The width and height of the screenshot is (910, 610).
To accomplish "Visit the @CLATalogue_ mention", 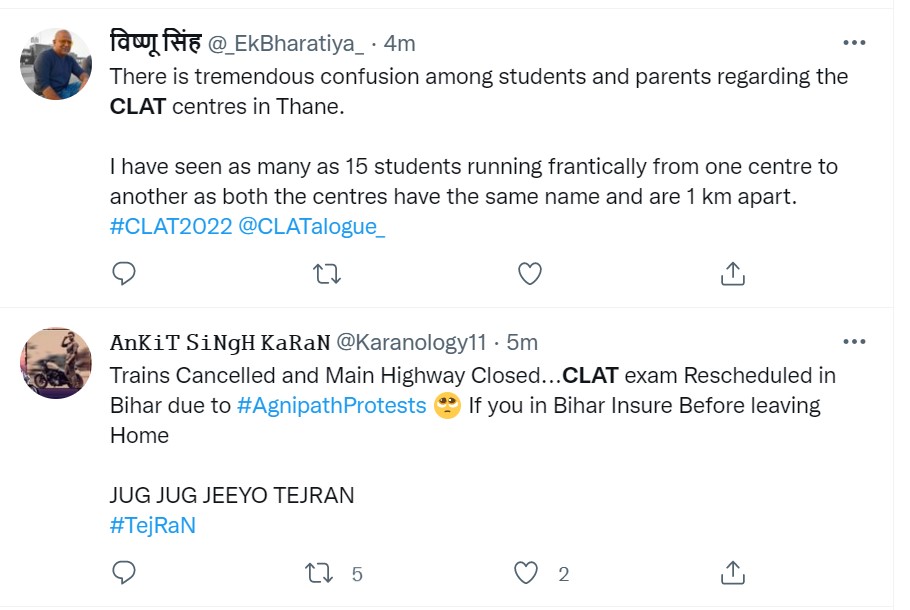I will coord(311,226).
